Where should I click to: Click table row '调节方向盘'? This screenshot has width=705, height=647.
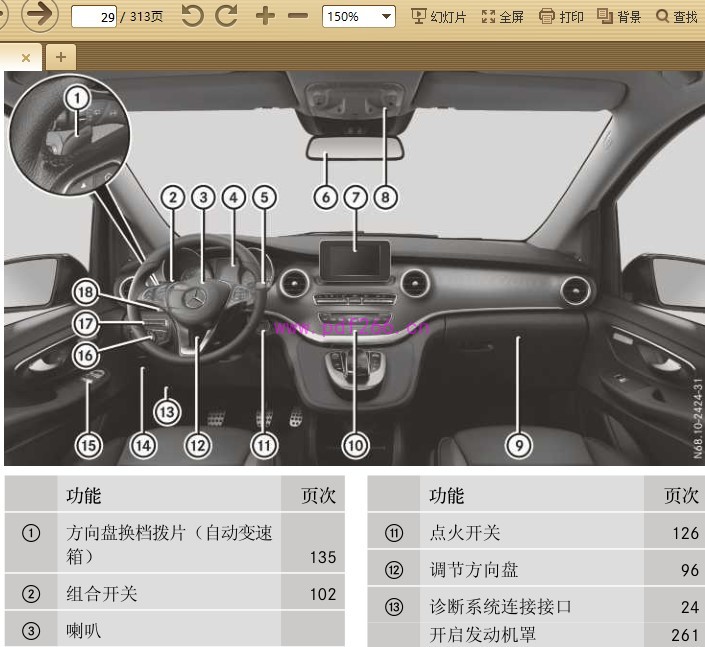click(x=536, y=569)
